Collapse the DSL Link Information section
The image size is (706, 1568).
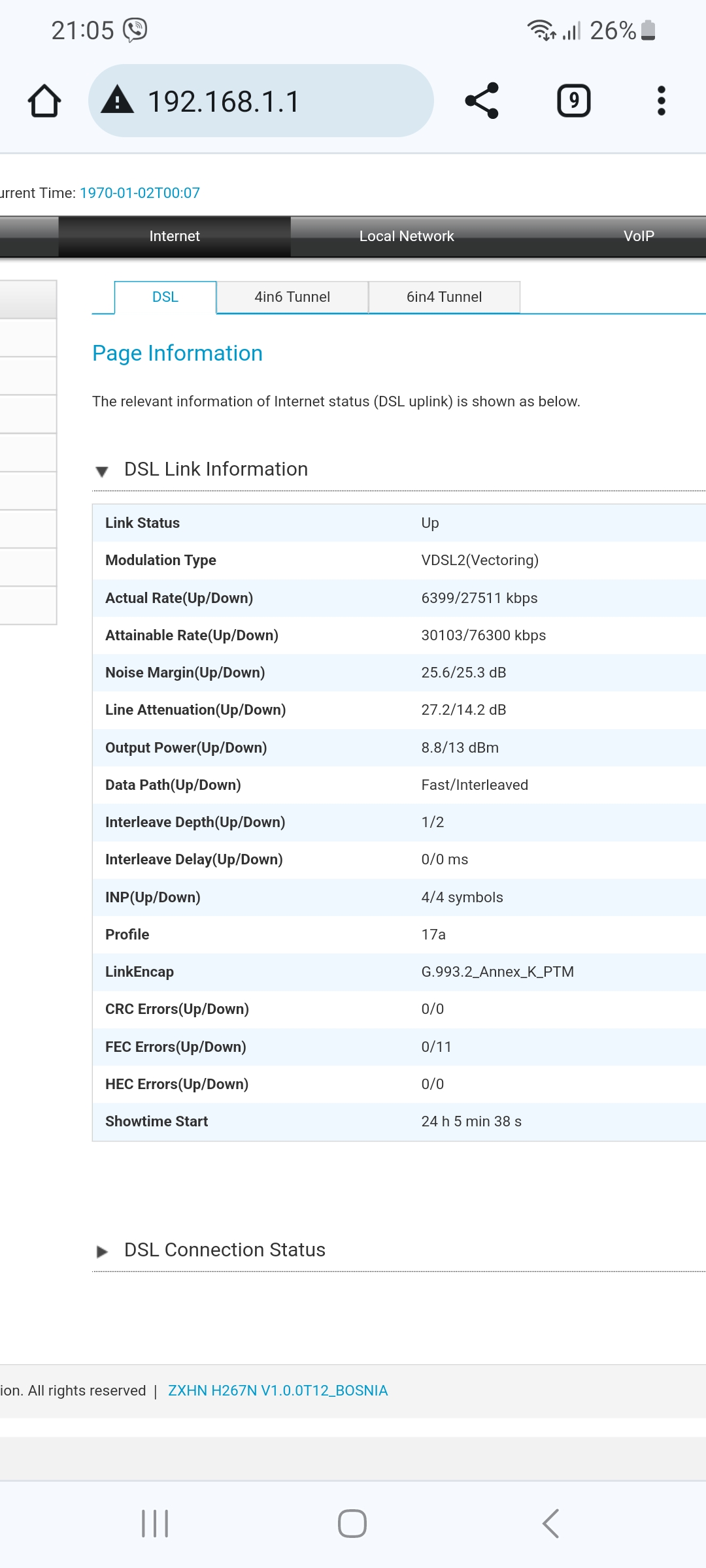102,471
